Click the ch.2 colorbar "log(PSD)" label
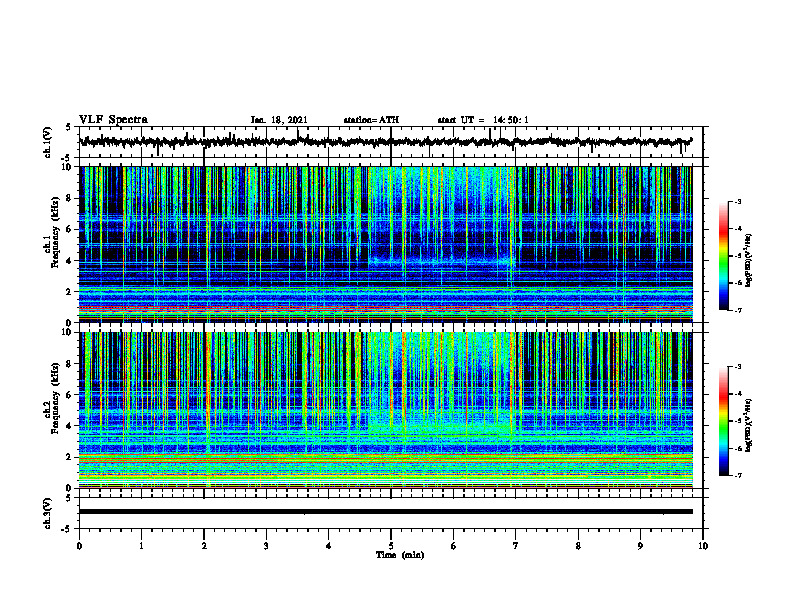This screenshot has height=612, width=792. click(749, 424)
